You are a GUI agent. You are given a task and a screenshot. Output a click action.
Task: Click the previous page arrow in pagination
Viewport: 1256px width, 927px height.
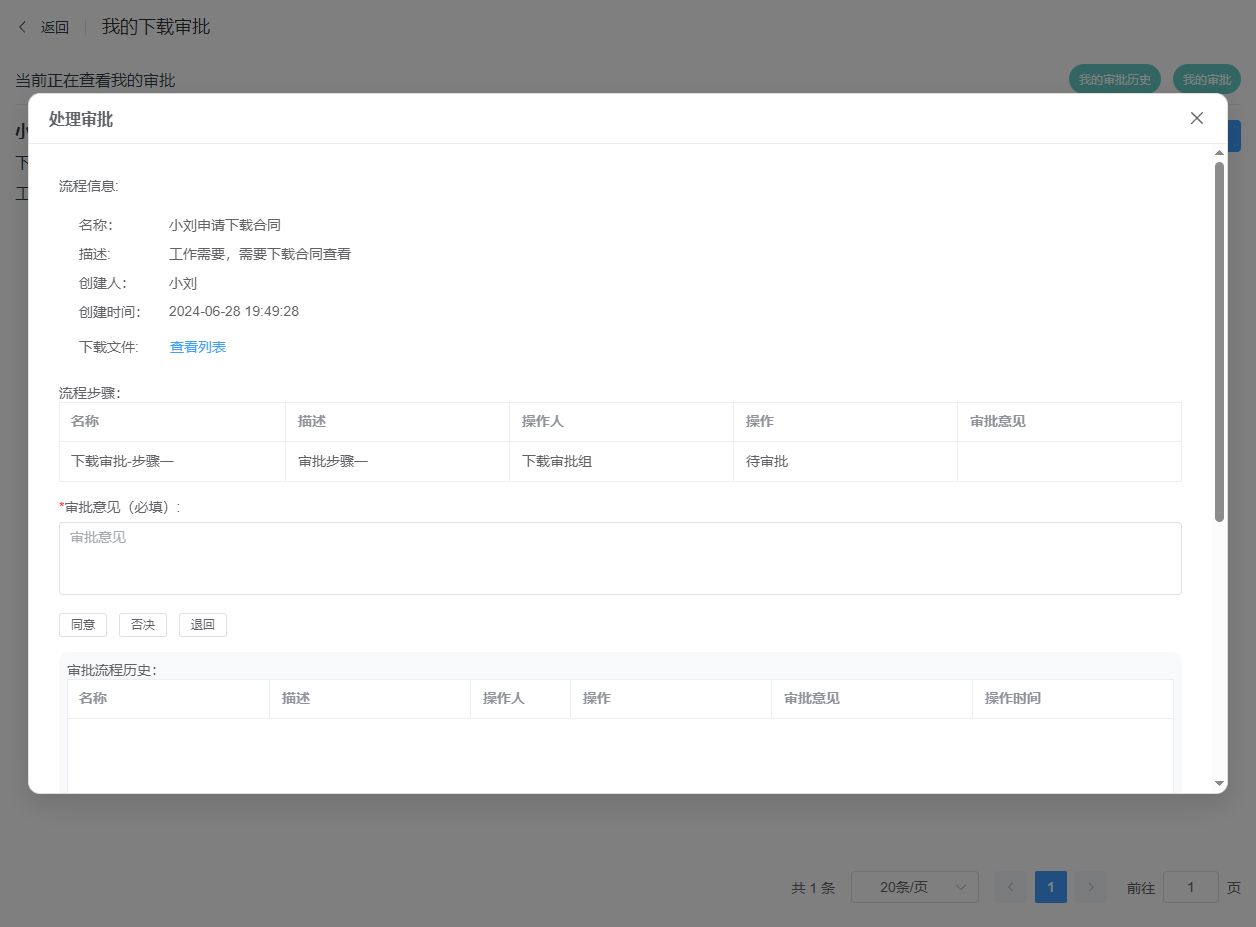1010,887
